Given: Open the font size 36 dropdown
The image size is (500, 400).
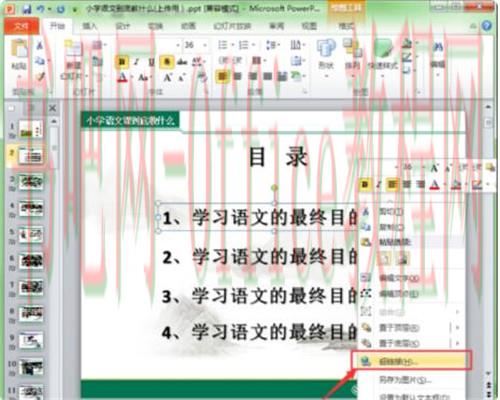Looking at the screenshot, I should [x=205, y=45].
